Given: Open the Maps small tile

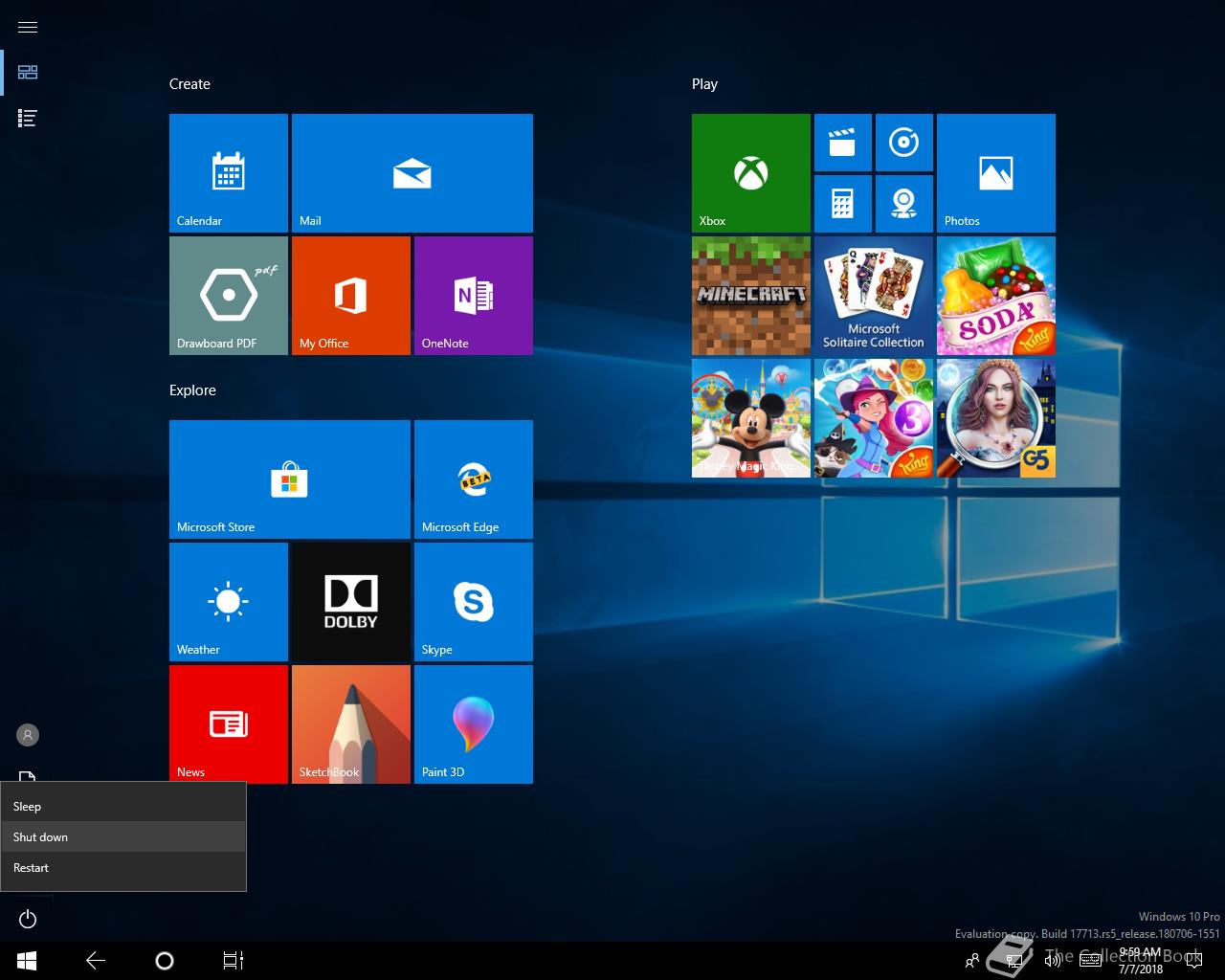Looking at the screenshot, I should [x=904, y=204].
